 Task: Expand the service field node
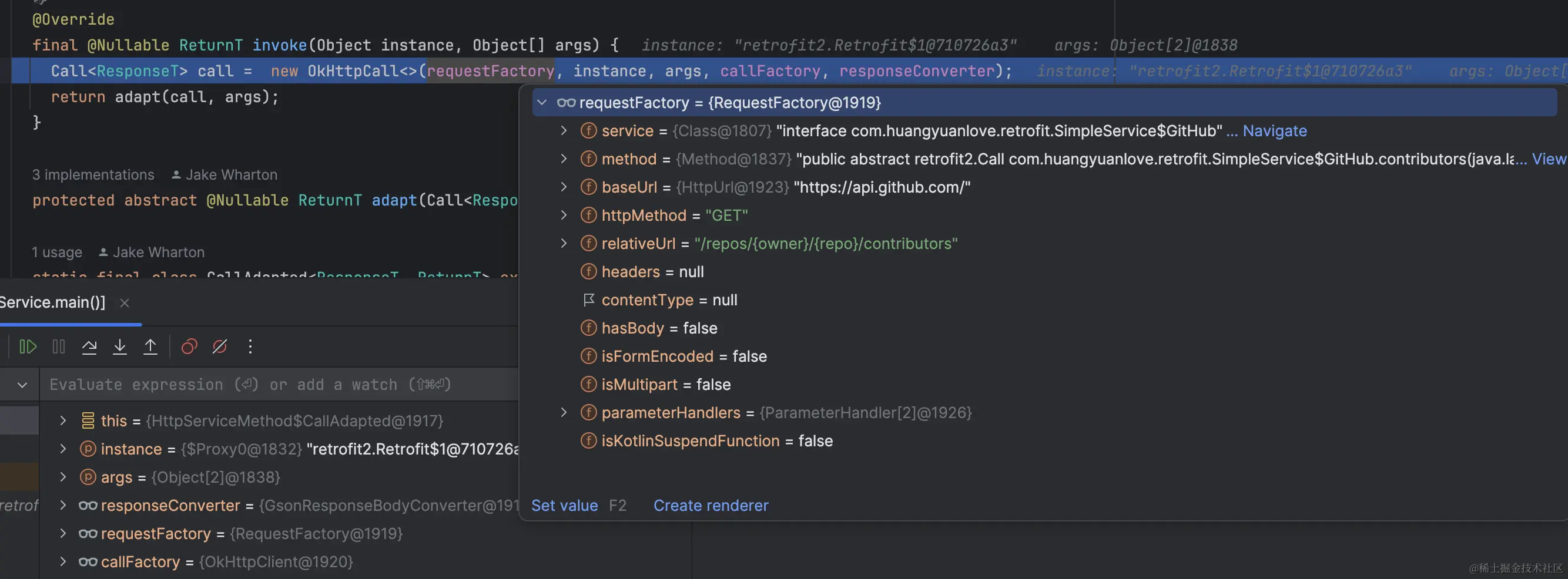click(x=564, y=131)
